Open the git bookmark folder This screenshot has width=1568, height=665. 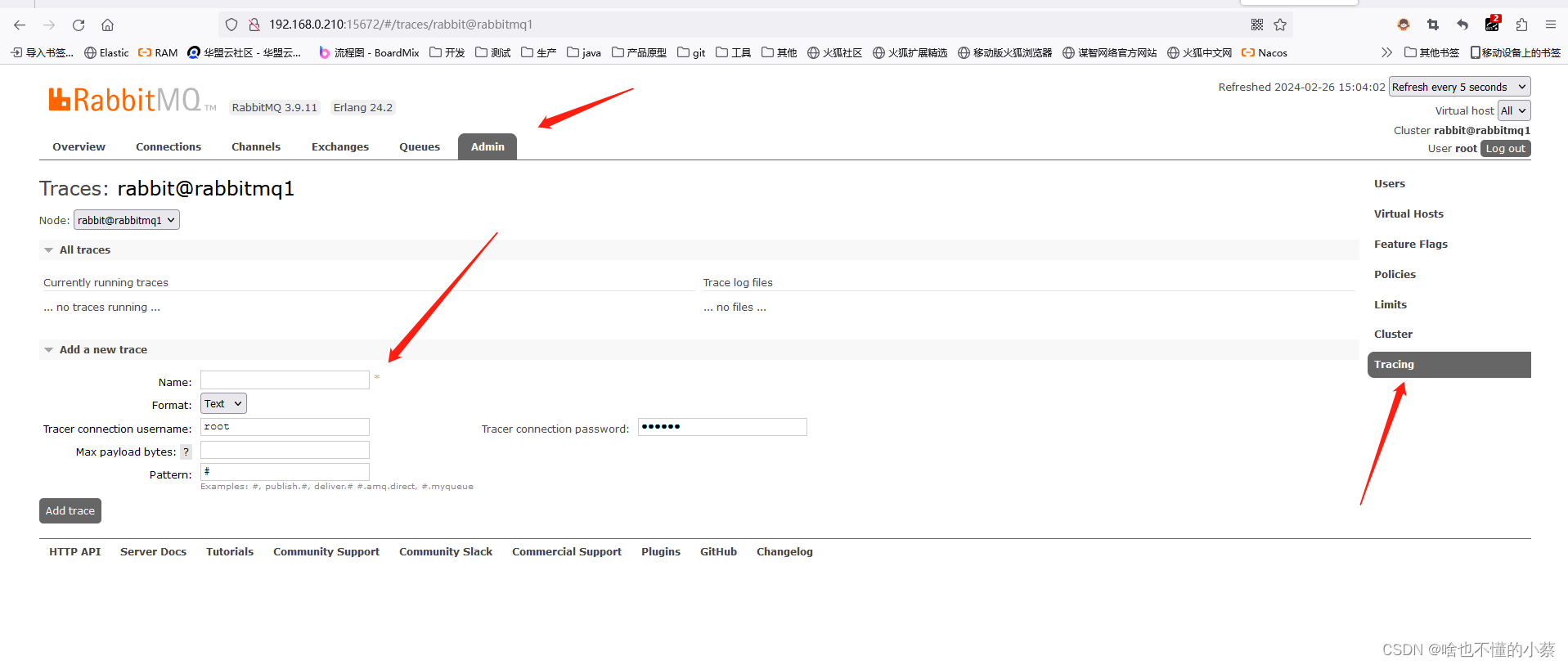(691, 52)
